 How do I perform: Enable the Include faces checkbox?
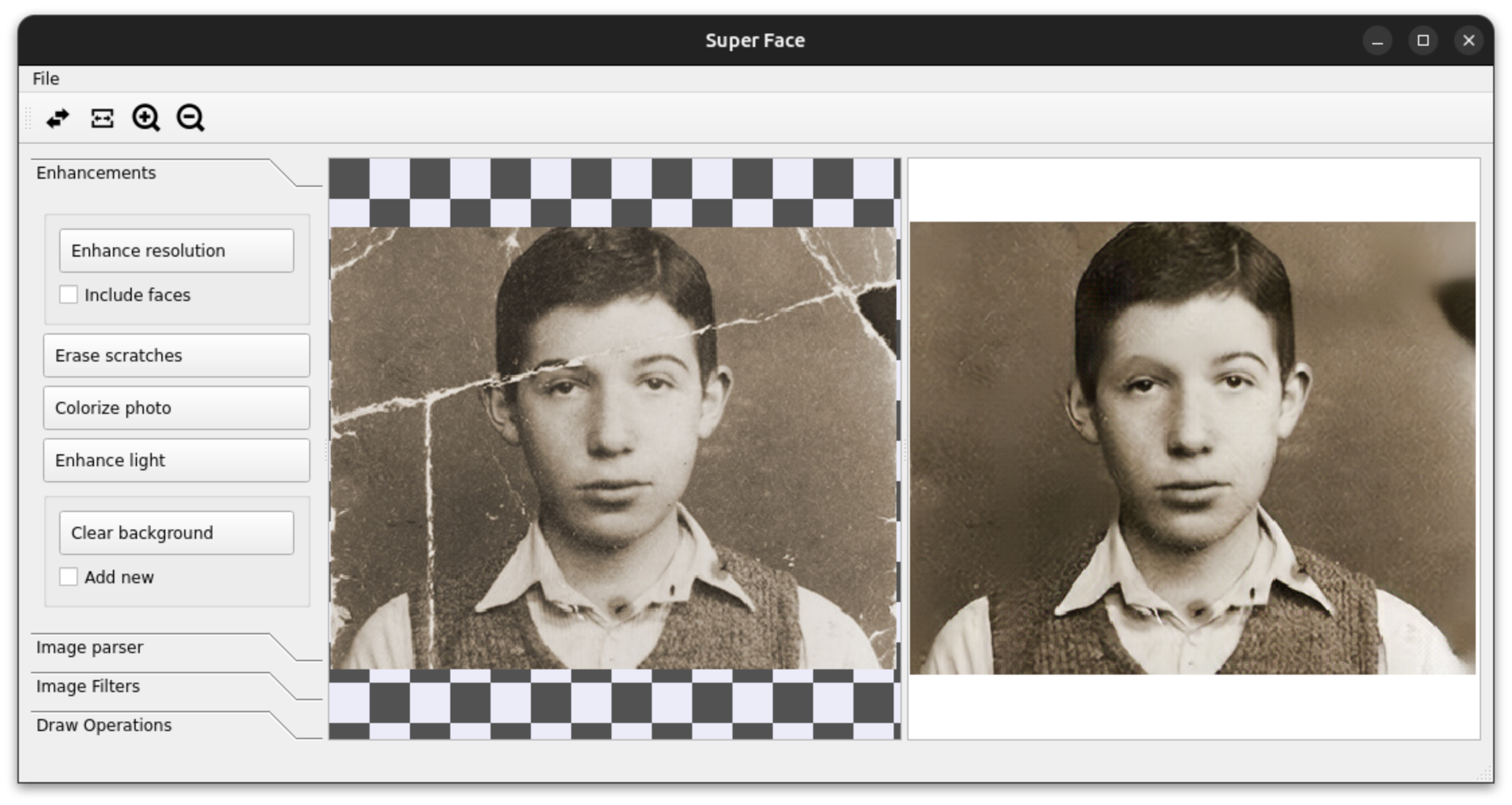[69, 295]
